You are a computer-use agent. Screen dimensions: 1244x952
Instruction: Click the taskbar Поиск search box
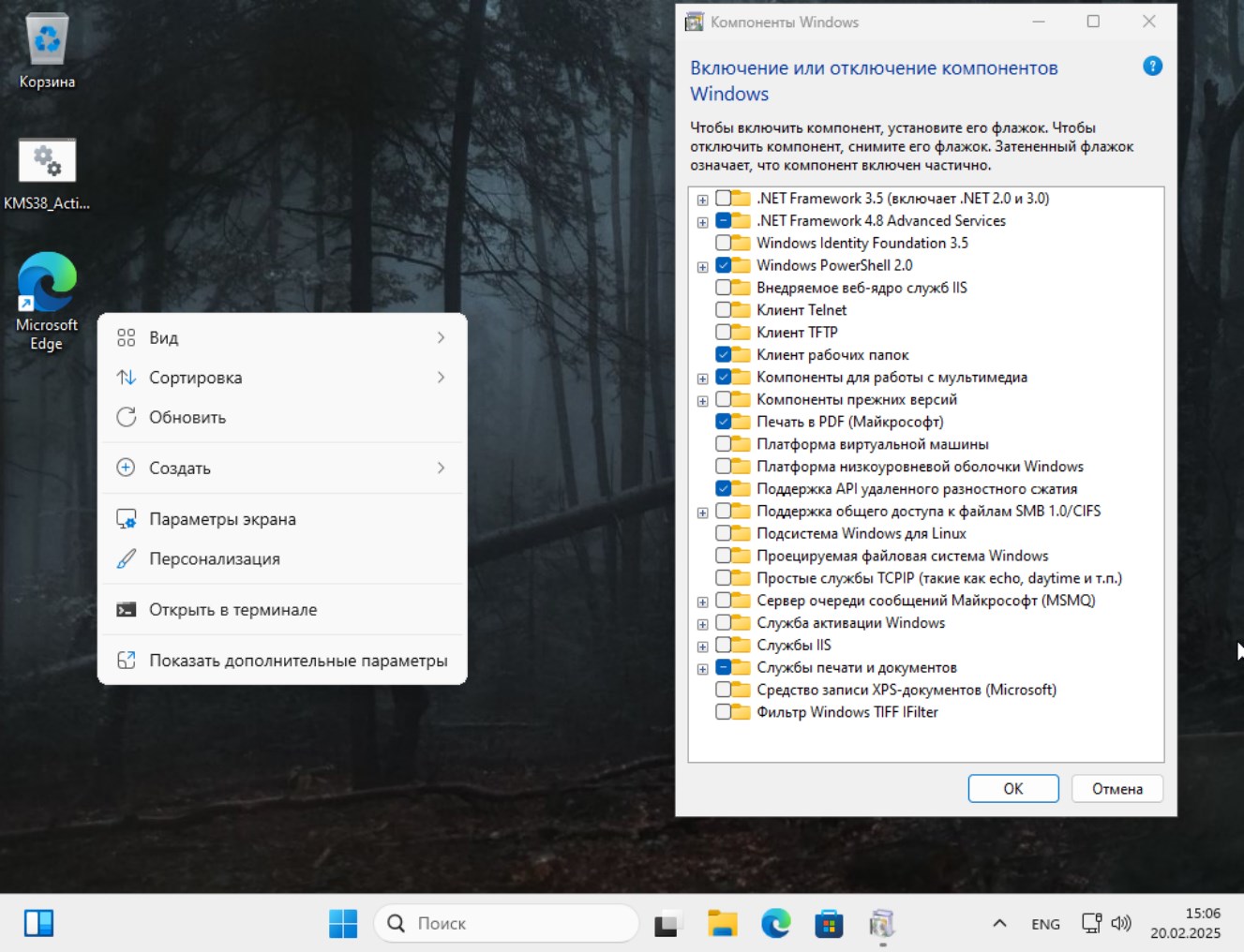pos(506,924)
